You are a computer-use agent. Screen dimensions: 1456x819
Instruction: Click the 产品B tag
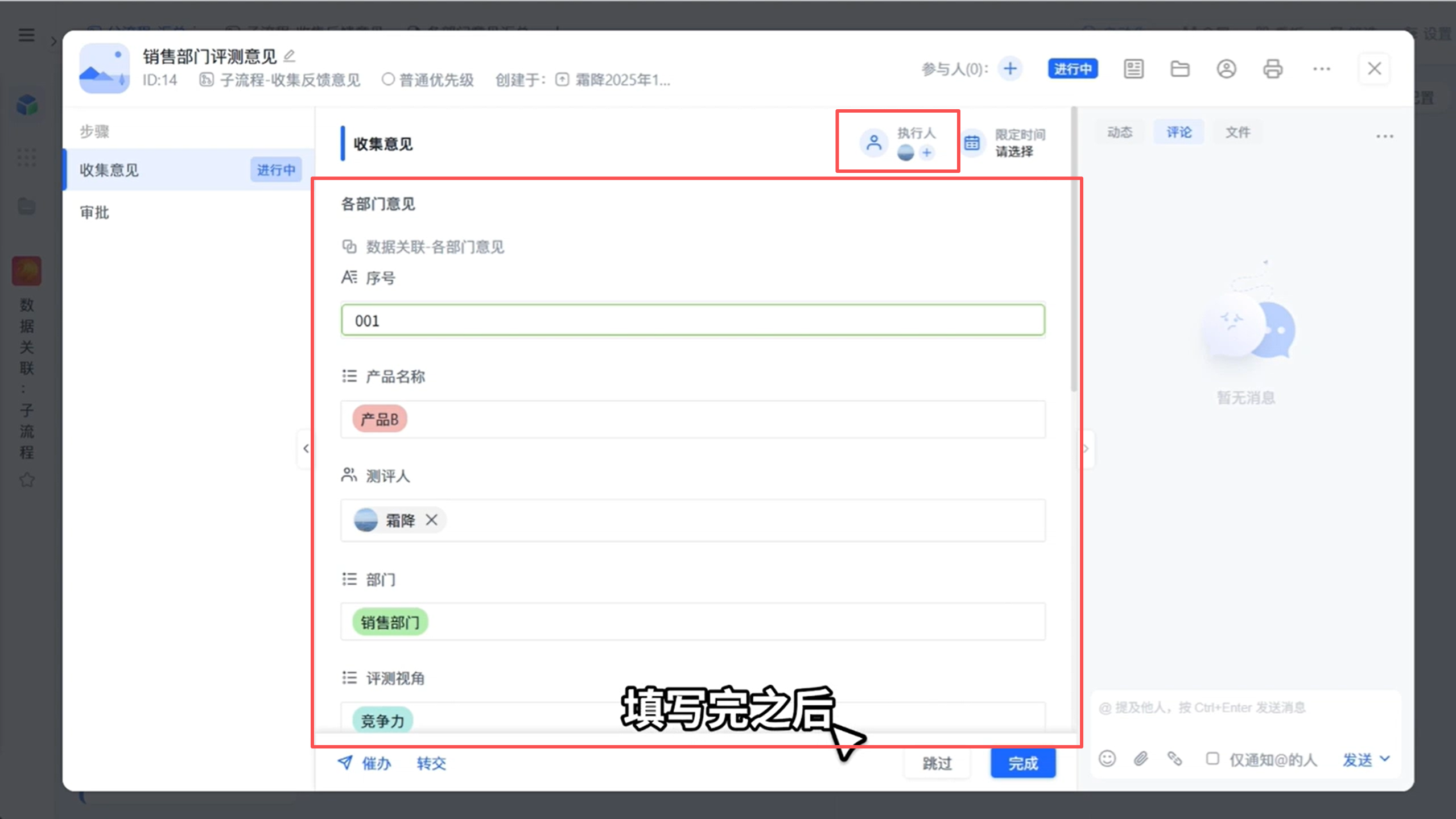click(380, 419)
